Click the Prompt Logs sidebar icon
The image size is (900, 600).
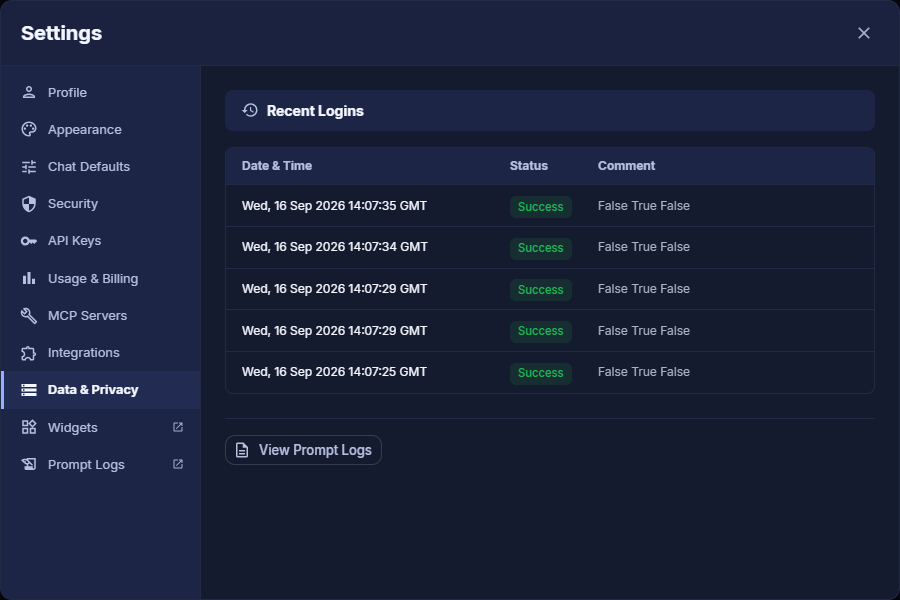pyautogui.click(x=29, y=464)
